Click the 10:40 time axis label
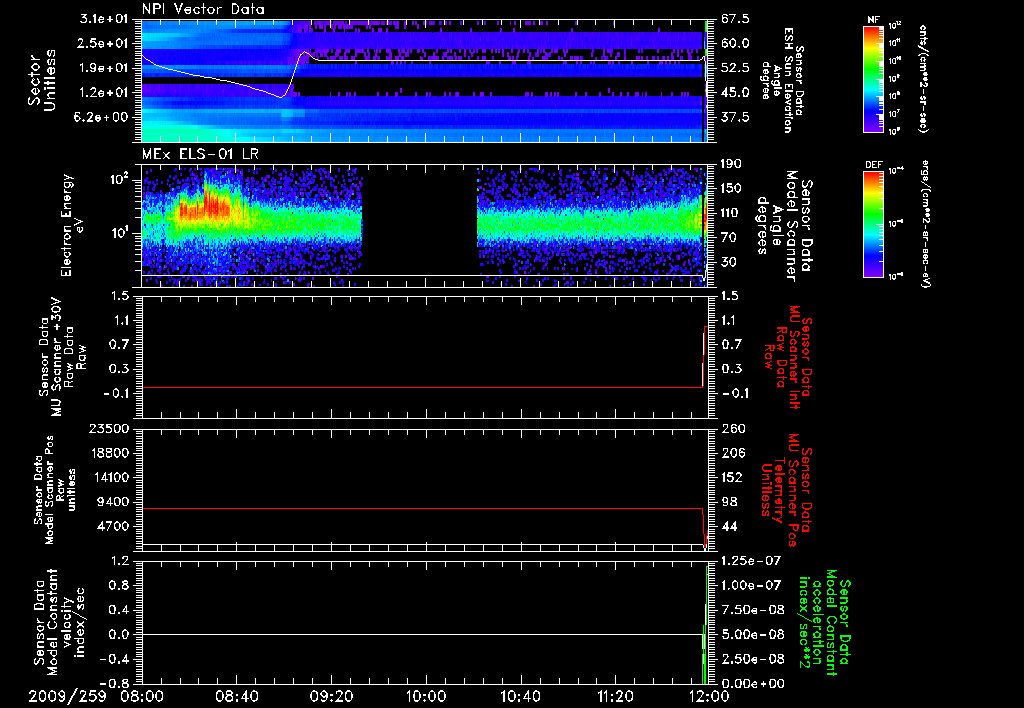 coord(520,696)
